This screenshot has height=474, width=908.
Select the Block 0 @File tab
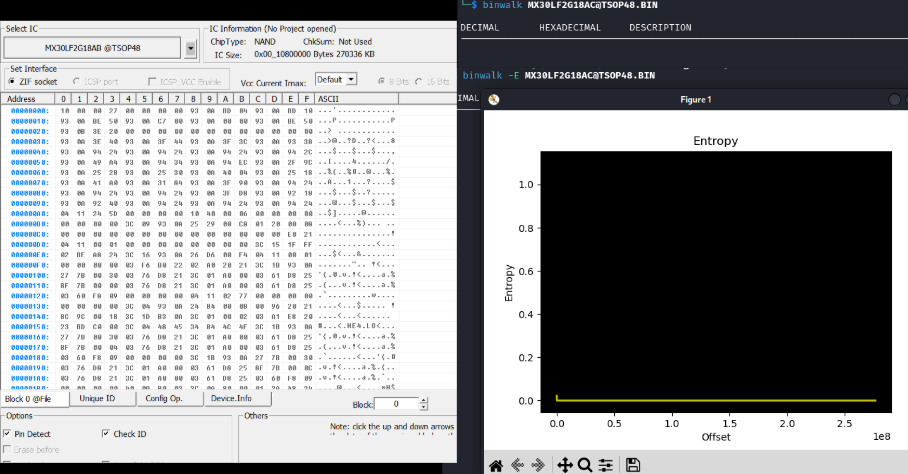34,398
